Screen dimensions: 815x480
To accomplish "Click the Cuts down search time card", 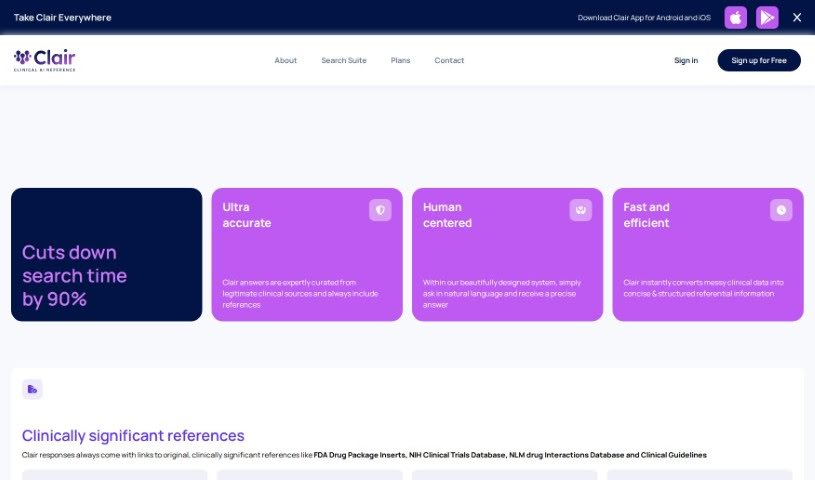I will pos(106,255).
